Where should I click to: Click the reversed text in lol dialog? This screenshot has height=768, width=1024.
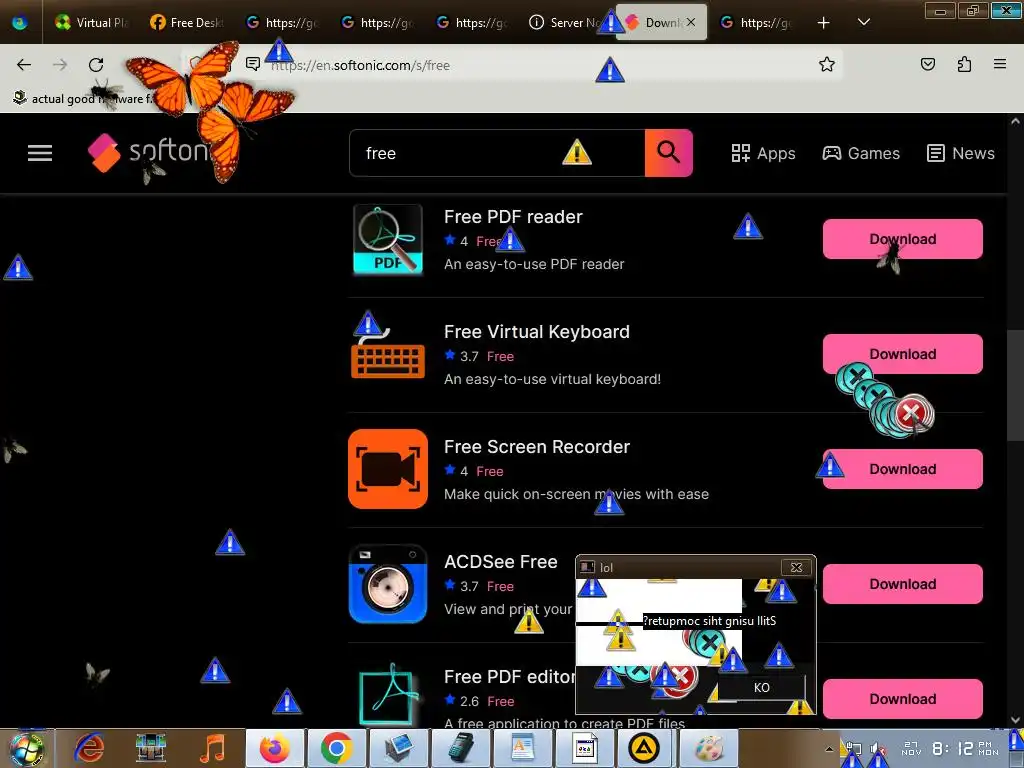click(x=709, y=621)
